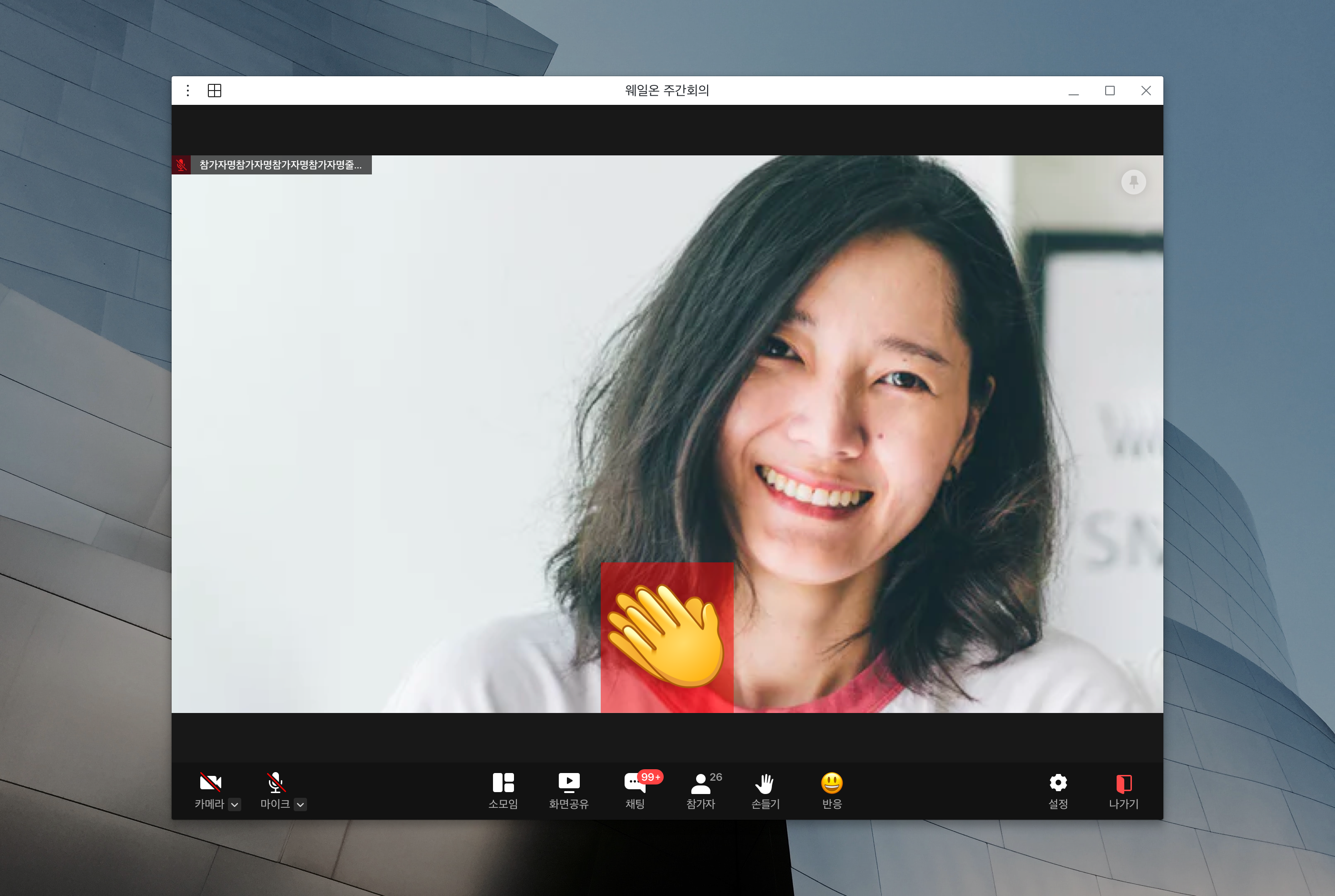Click the 99+ unread chat badge
This screenshot has width=1335, height=896.
point(650,777)
